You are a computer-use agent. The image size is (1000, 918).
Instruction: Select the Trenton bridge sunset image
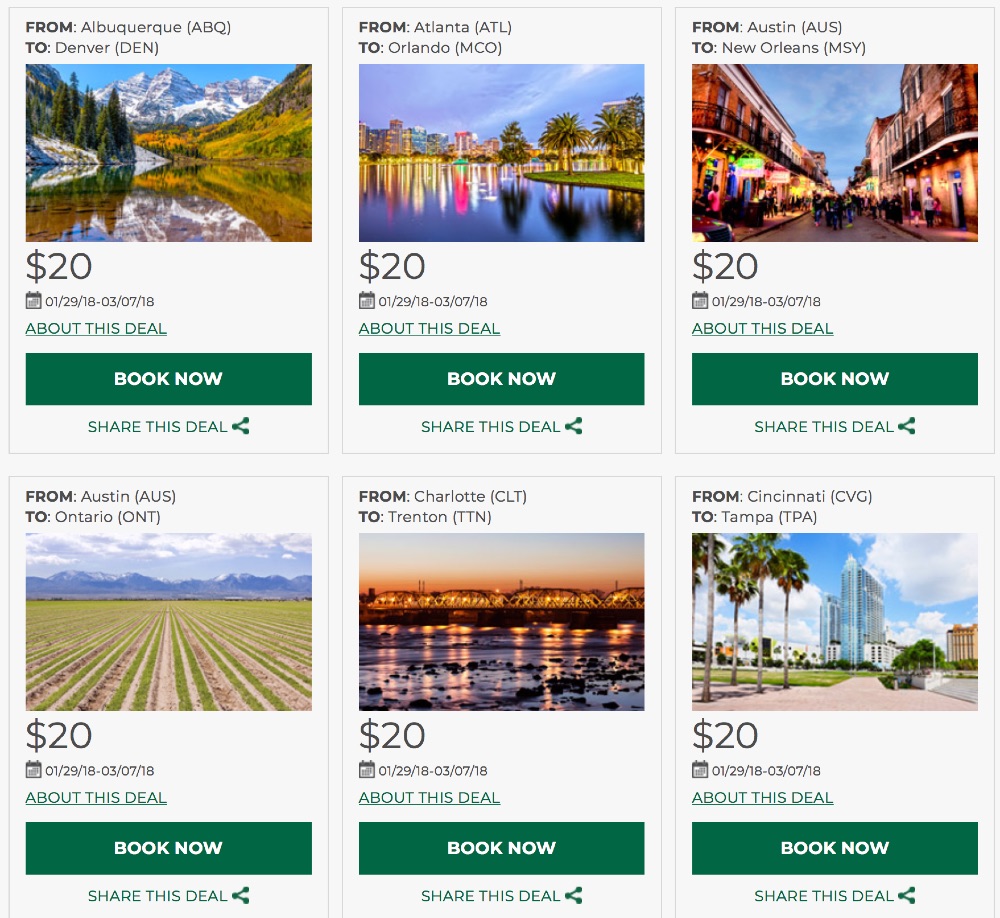tap(501, 622)
